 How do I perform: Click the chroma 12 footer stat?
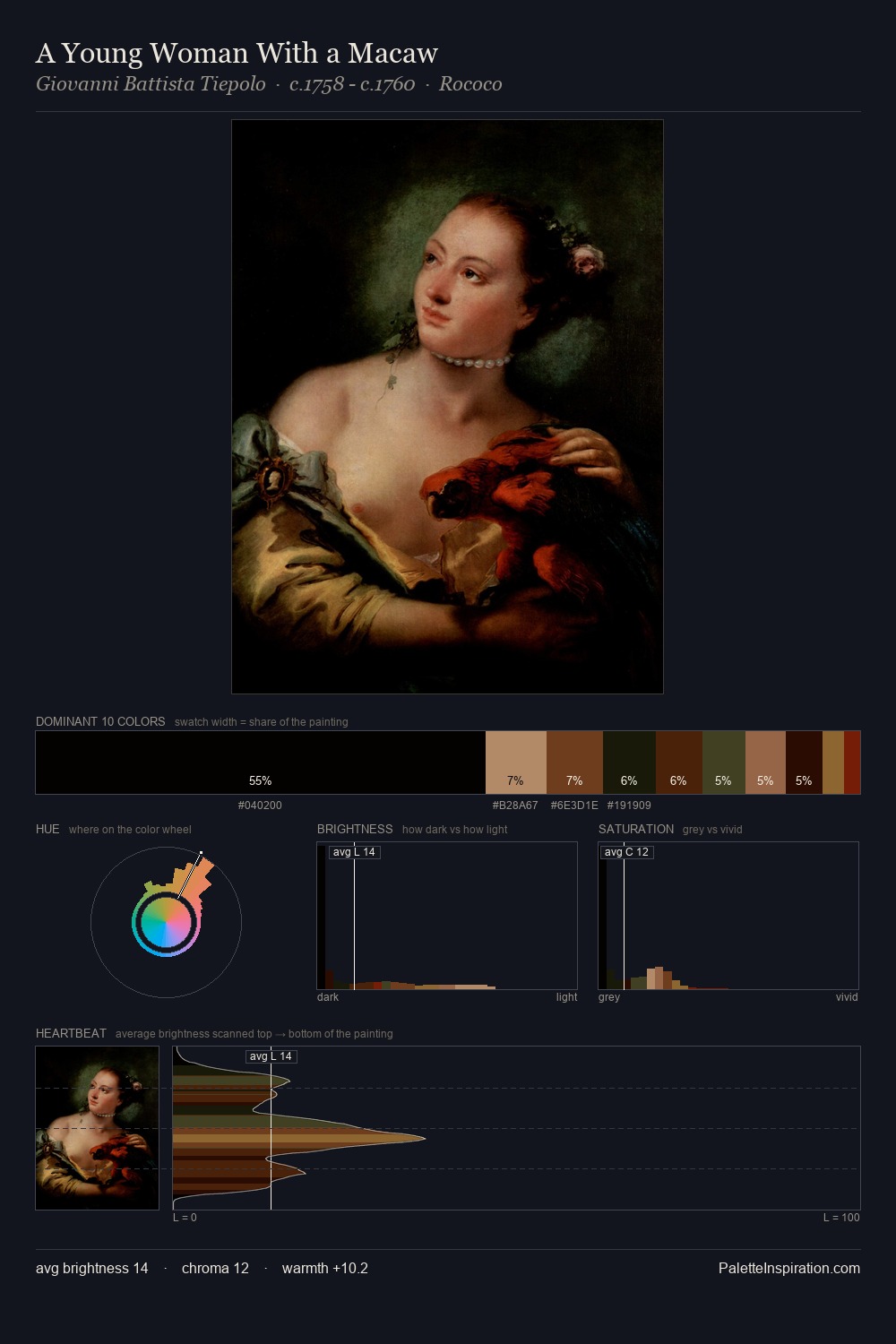215,1269
